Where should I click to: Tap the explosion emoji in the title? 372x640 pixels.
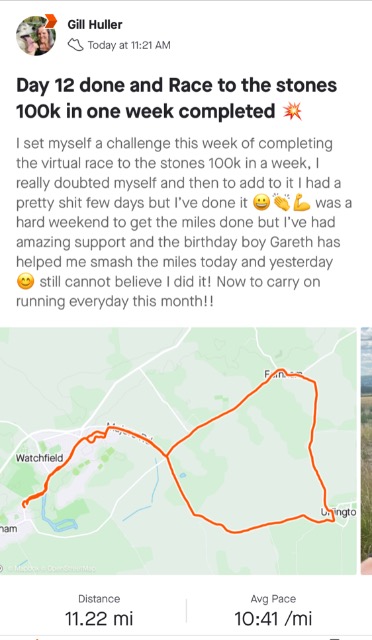tap(293, 111)
